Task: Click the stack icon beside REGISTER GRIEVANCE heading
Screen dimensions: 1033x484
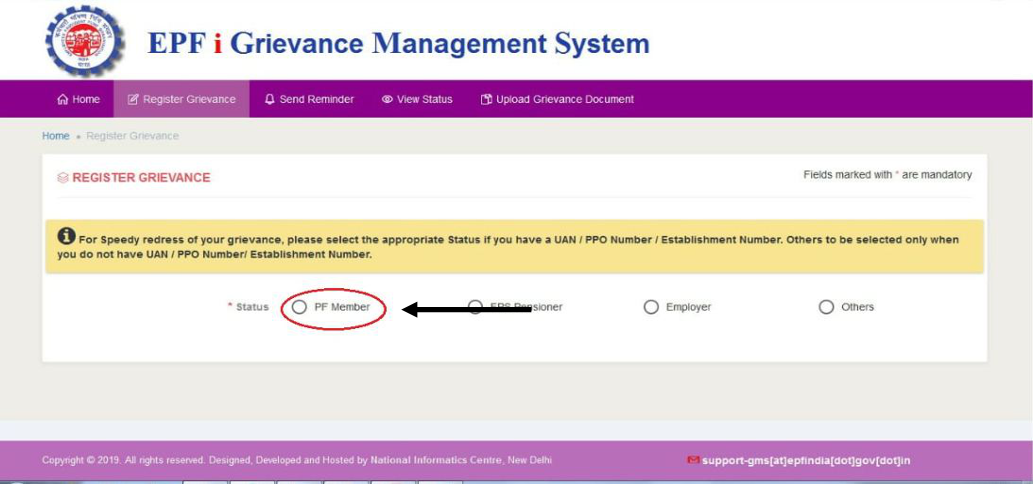Action: coord(63,178)
